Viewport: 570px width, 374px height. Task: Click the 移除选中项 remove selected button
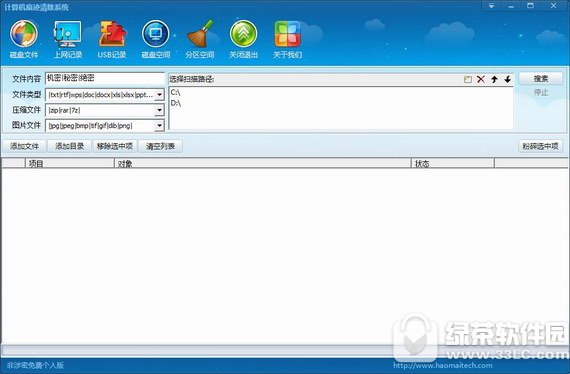click(x=115, y=146)
